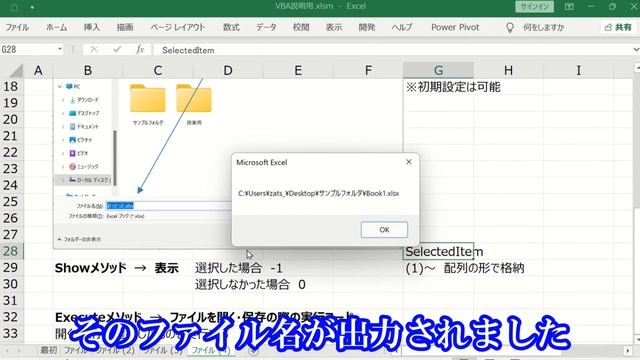Expand the Name Box dropdown arrow
The width and height of the screenshot is (640, 360).
coord(60,49)
